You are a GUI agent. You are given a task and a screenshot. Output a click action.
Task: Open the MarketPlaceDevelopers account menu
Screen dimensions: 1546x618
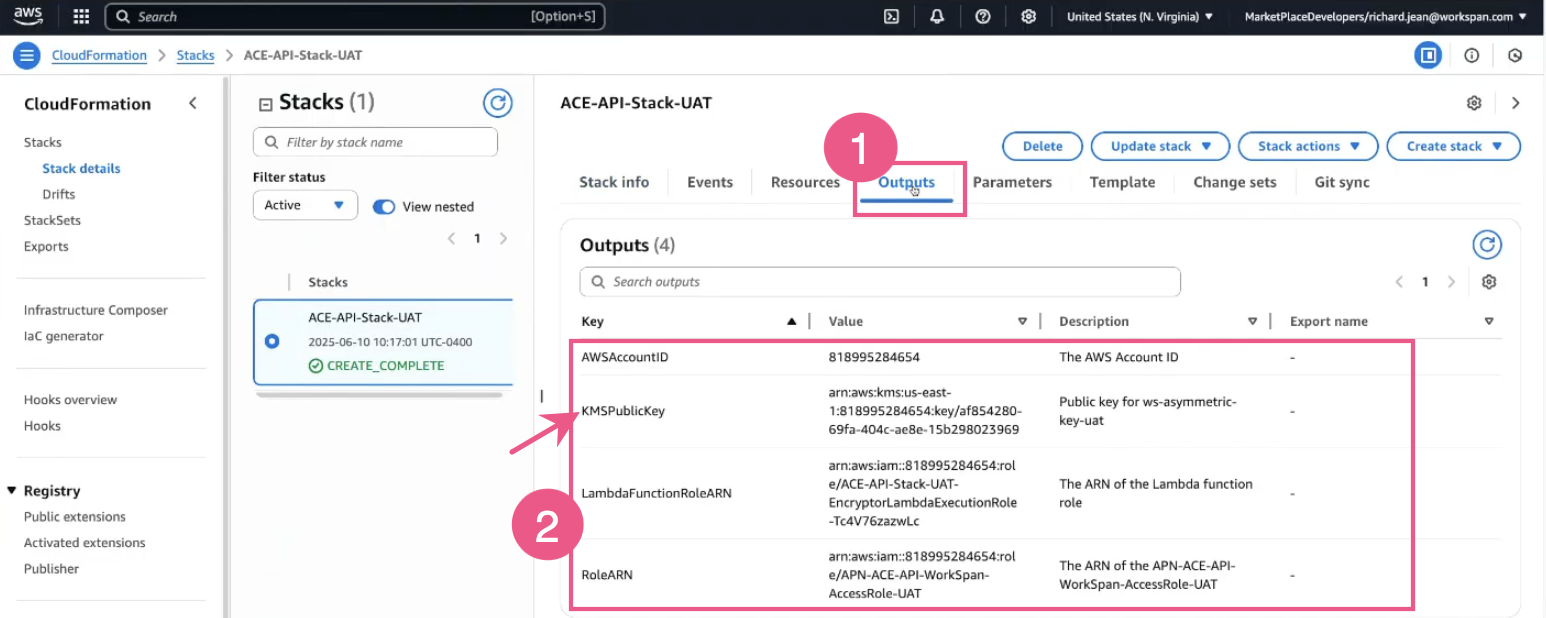tap(1385, 17)
